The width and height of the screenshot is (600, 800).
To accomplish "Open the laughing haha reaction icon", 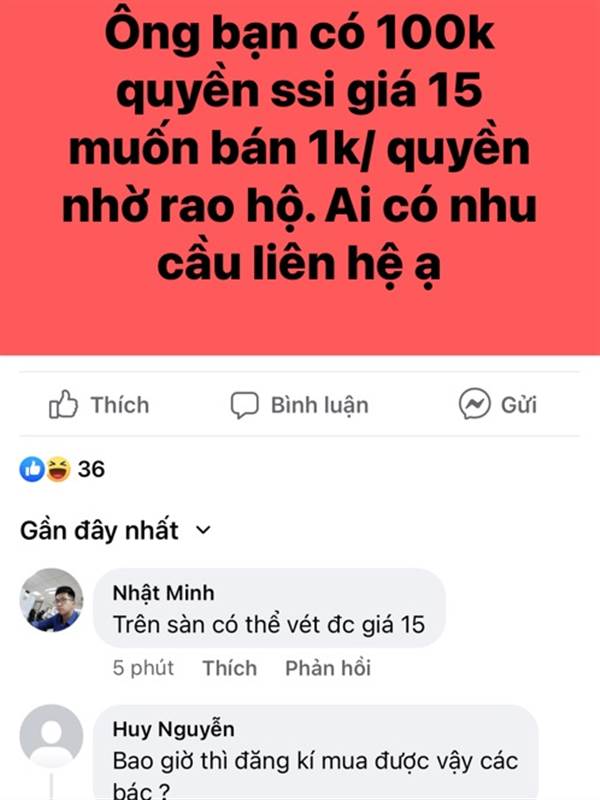I will (x=59, y=469).
